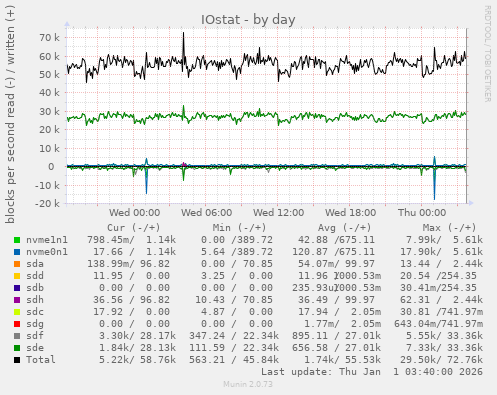Click the '60 k' y-axis label
The width and height of the screenshot is (497, 395).
pos(49,56)
